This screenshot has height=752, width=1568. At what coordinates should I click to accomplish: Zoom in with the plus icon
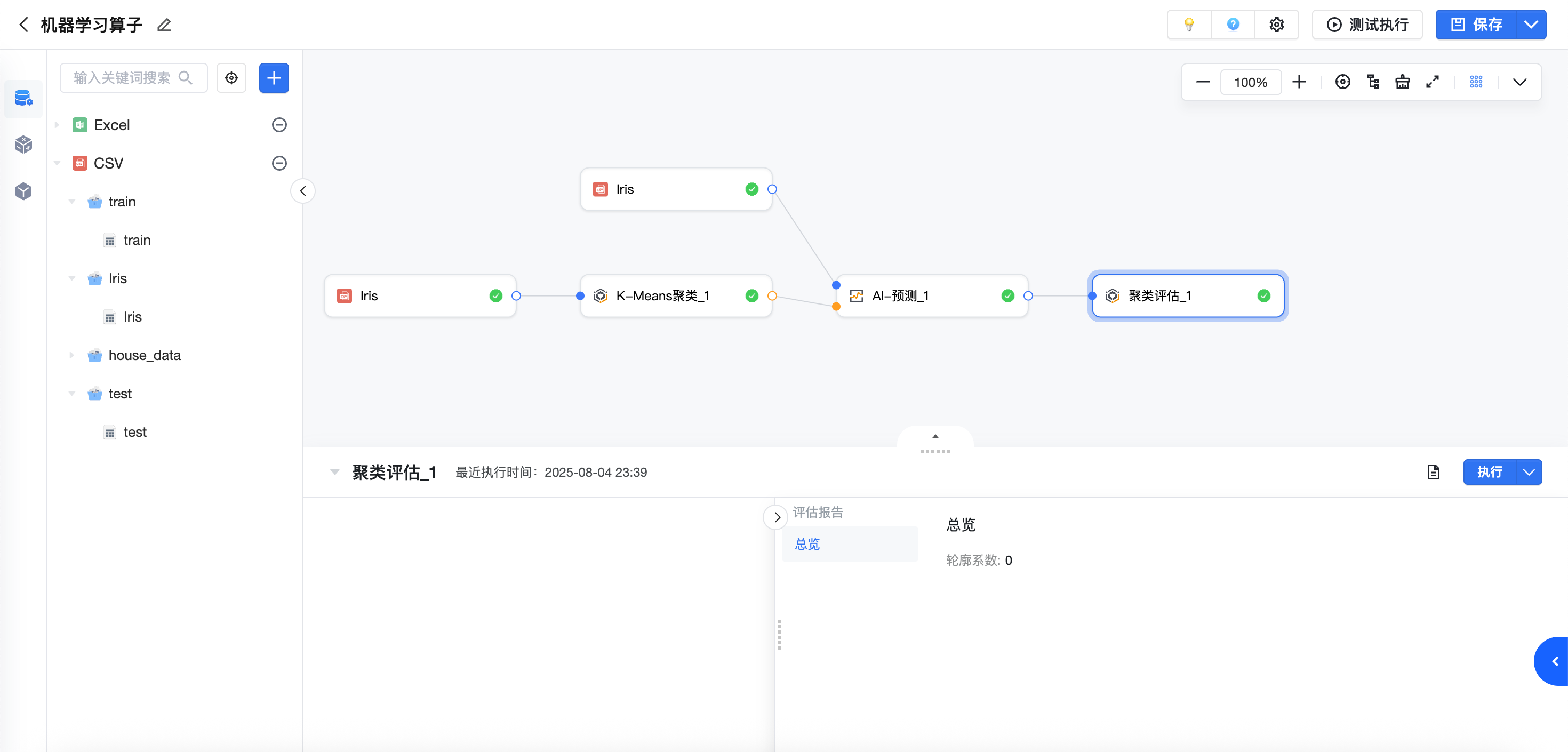1299,82
